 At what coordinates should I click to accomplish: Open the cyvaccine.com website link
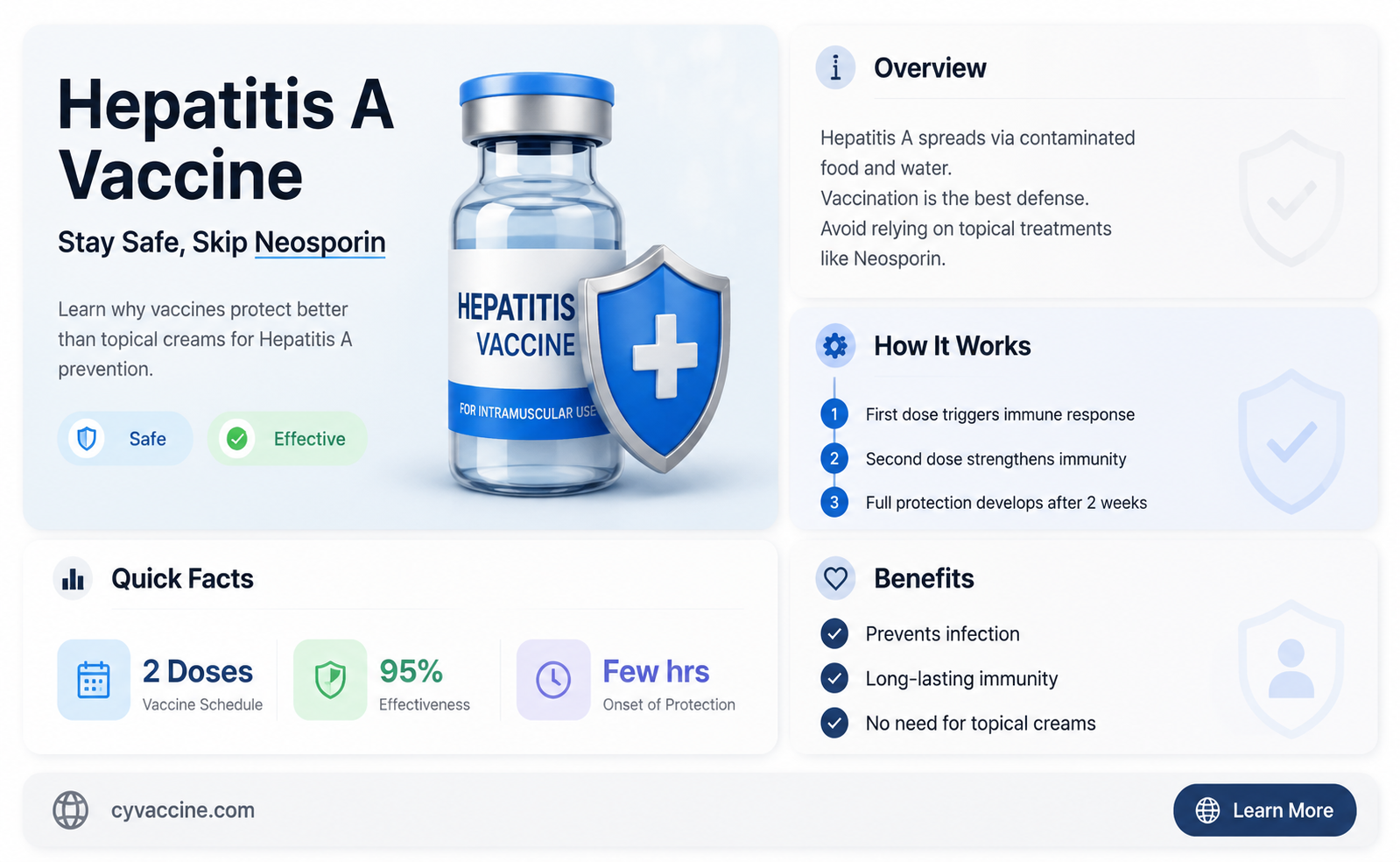183,810
